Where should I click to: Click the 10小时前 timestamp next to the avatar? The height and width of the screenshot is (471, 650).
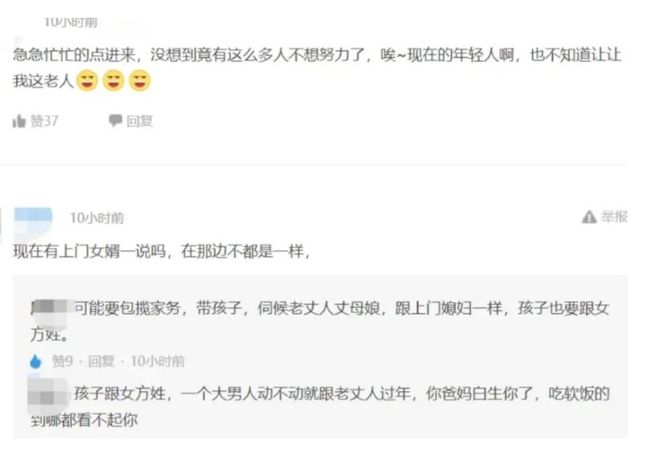click(x=97, y=218)
